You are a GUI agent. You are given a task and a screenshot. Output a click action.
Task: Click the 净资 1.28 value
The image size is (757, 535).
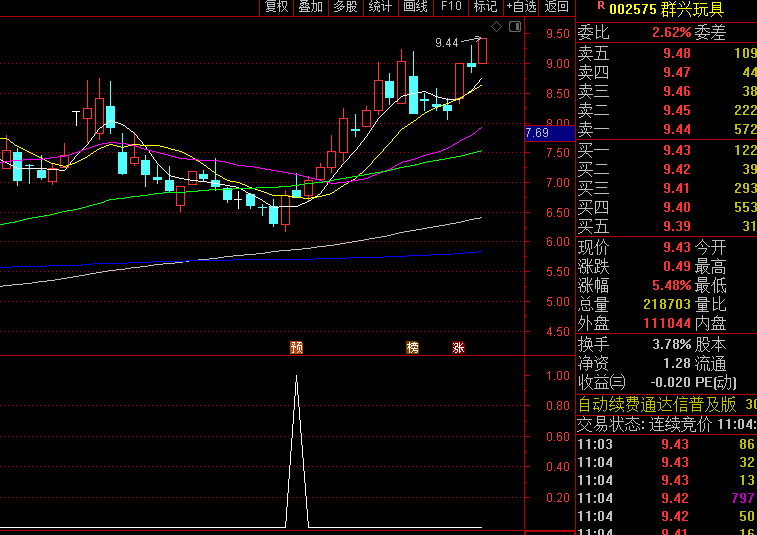coord(677,363)
